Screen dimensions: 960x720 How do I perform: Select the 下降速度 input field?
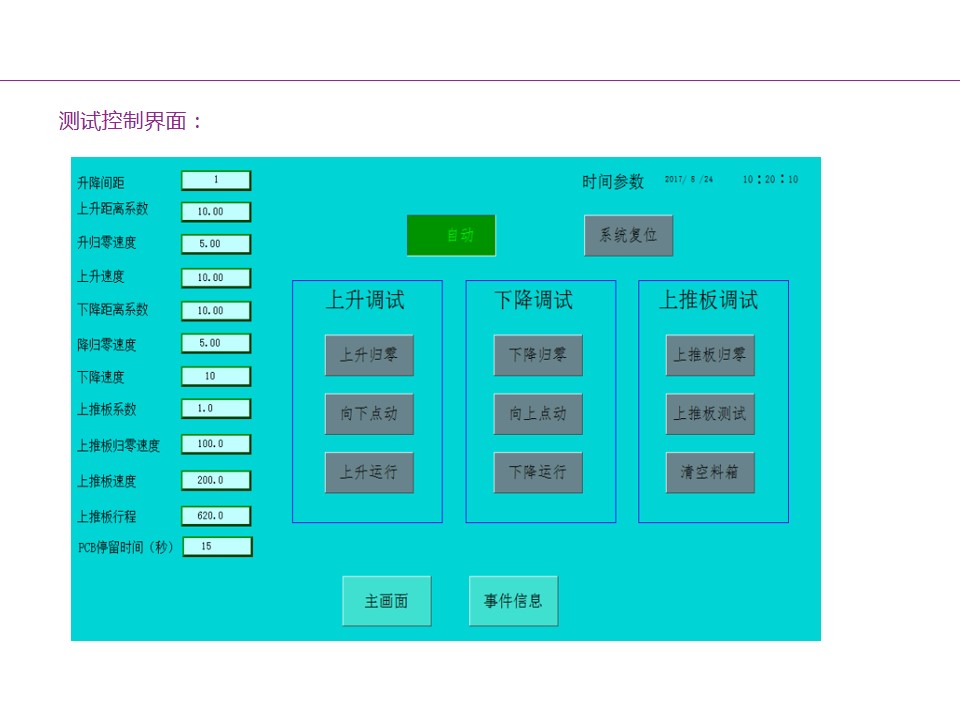click(216, 377)
